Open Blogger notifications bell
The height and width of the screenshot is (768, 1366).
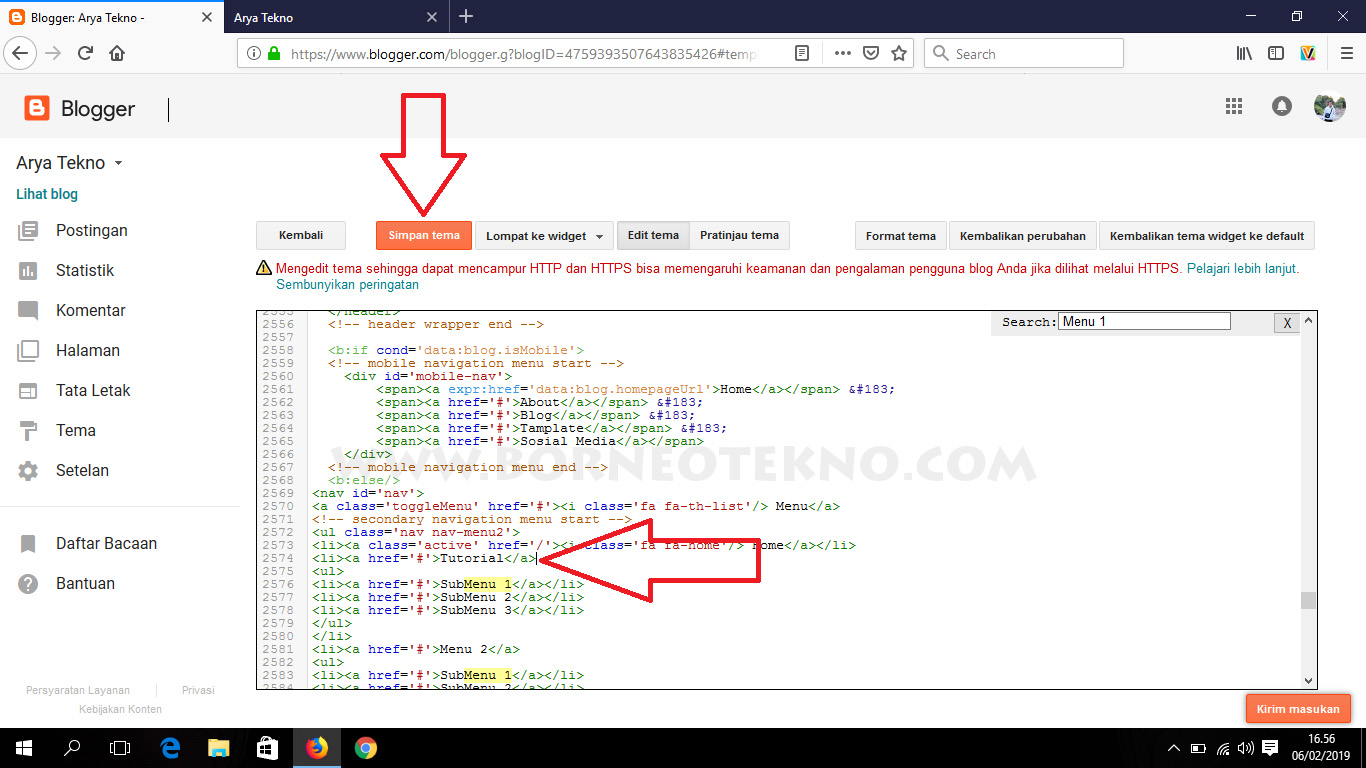tap(1282, 106)
